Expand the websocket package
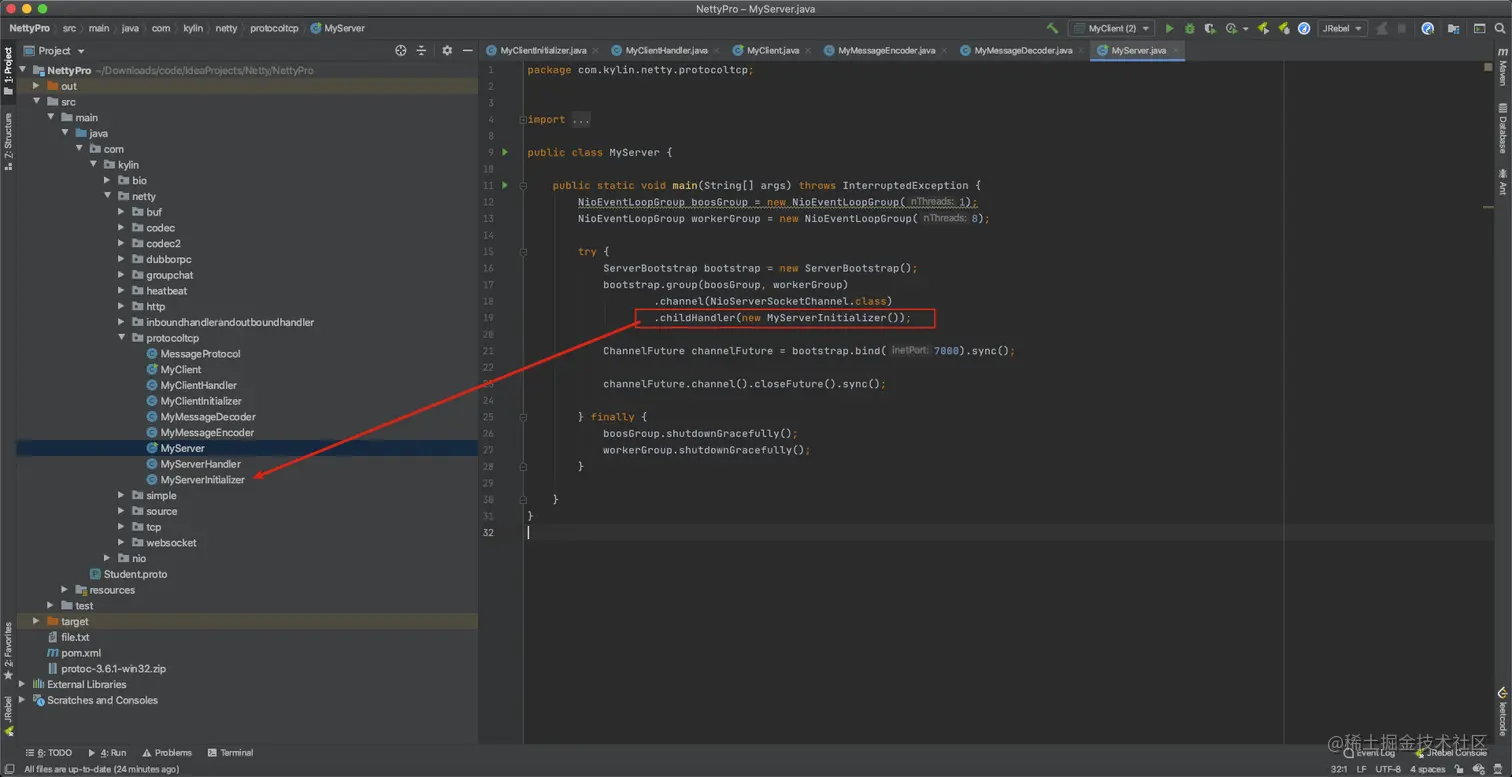This screenshot has width=1512, height=777. [x=122, y=542]
